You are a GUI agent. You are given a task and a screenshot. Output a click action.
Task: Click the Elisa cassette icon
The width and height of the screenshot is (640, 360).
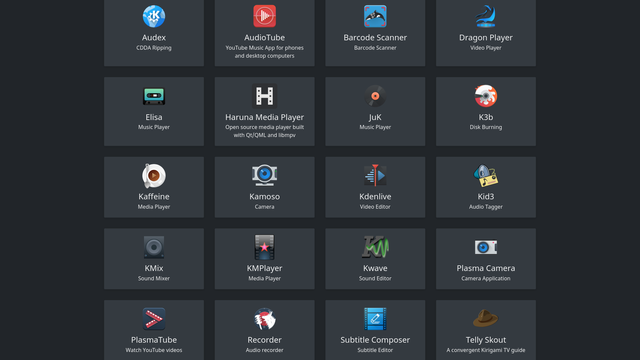coord(154,96)
